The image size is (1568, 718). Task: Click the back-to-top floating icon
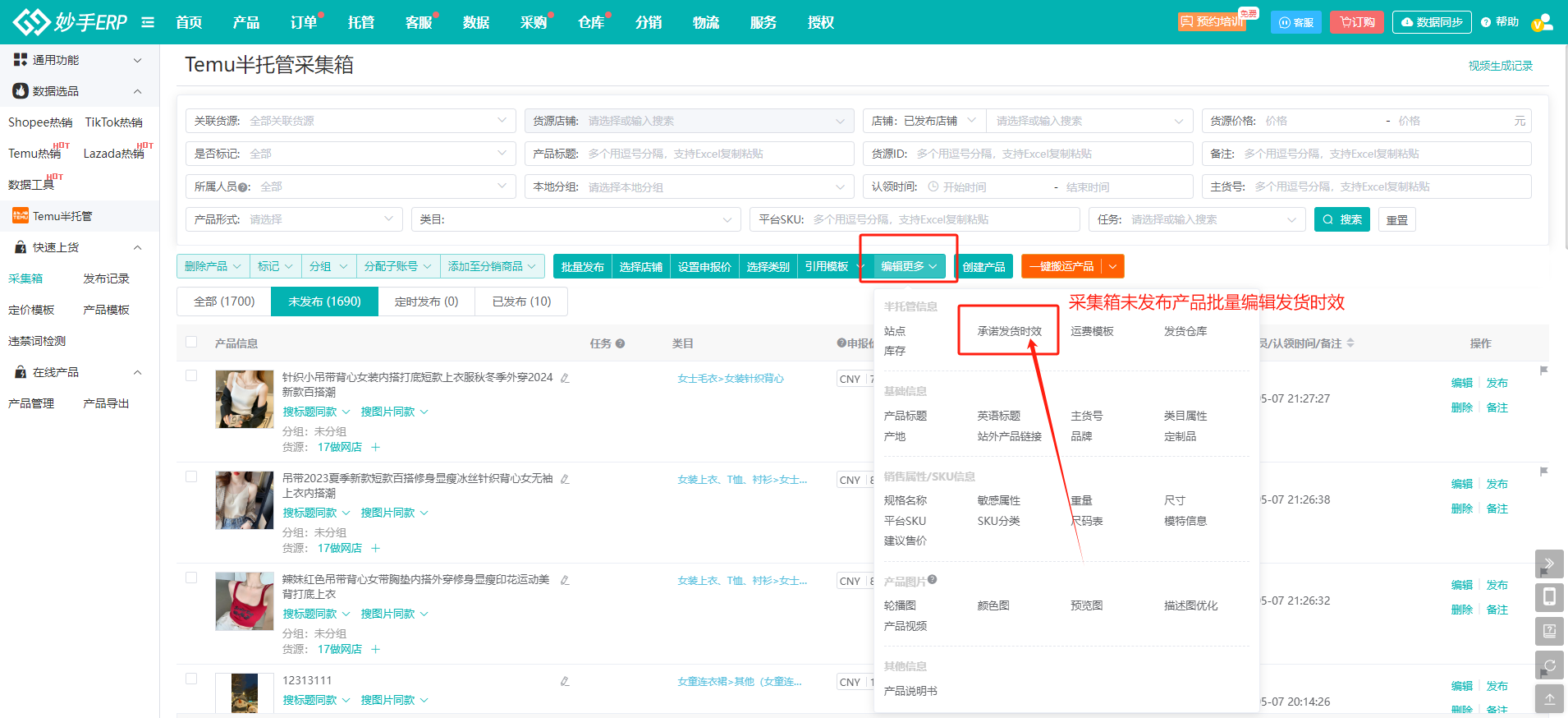(x=1549, y=698)
